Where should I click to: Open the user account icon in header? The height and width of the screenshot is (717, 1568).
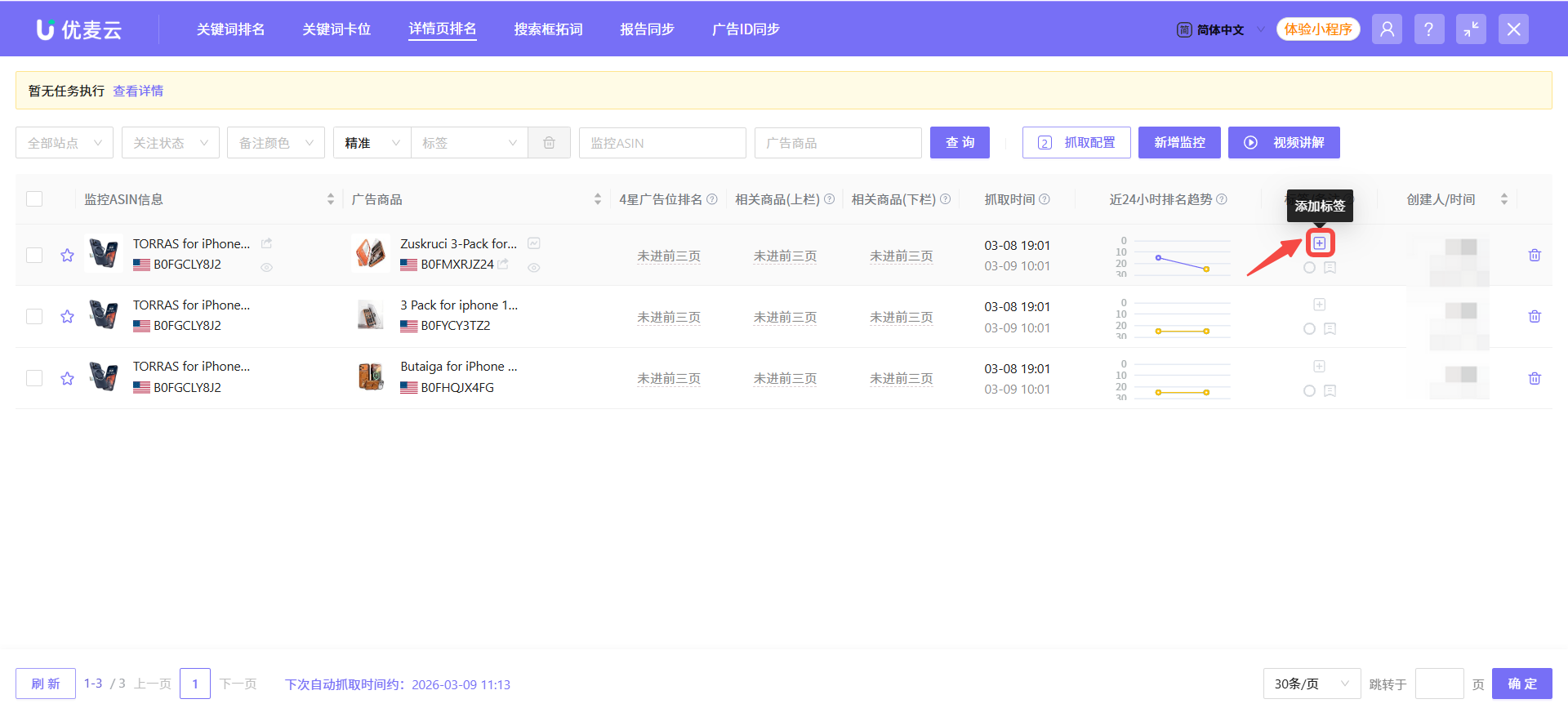(x=1387, y=29)
